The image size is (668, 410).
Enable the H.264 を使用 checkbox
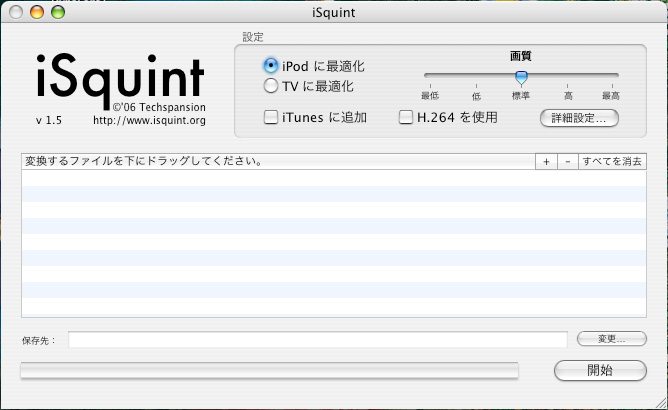tap(406, 117)
